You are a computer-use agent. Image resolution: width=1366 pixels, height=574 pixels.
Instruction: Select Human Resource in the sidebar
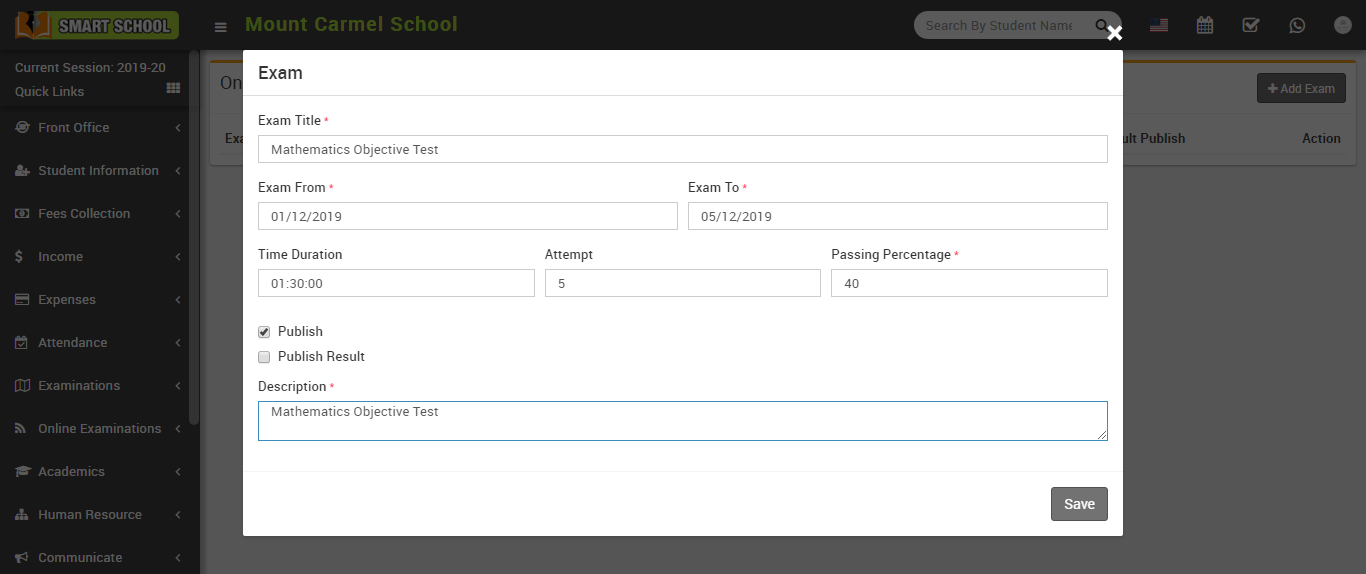[x=90, y=515]
